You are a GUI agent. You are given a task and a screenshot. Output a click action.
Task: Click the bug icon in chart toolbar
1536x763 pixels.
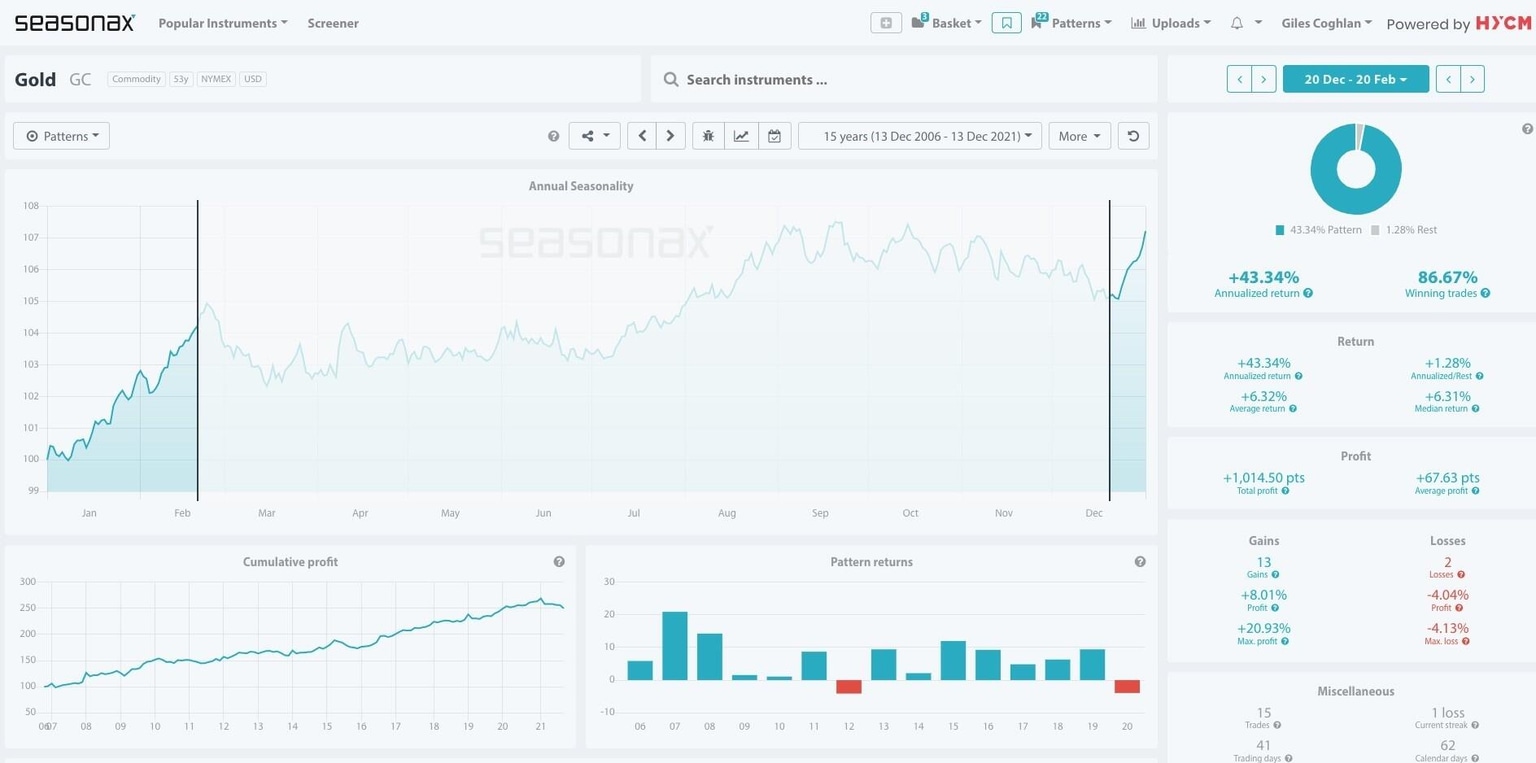coord(708,136)
